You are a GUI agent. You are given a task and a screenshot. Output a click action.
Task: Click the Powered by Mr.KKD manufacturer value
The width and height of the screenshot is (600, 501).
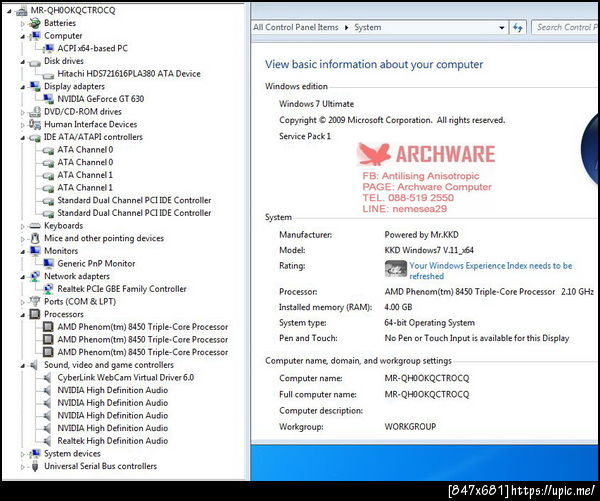(421, 235)
